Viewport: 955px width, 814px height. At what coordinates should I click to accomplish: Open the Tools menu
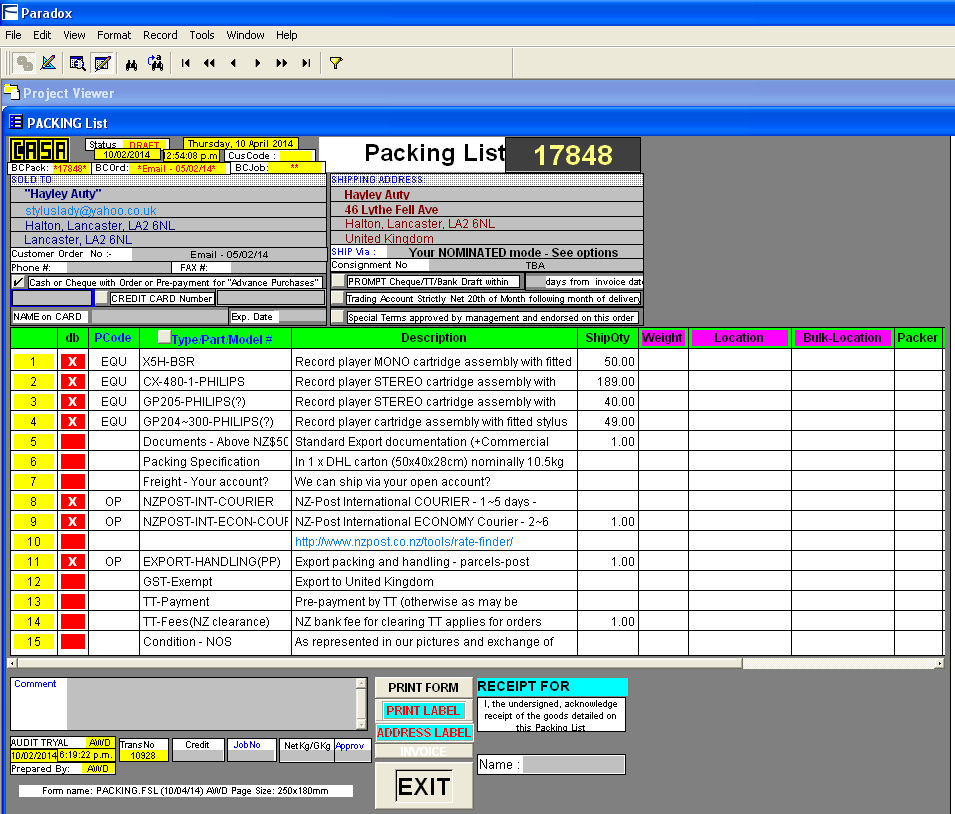pos(202,35)
